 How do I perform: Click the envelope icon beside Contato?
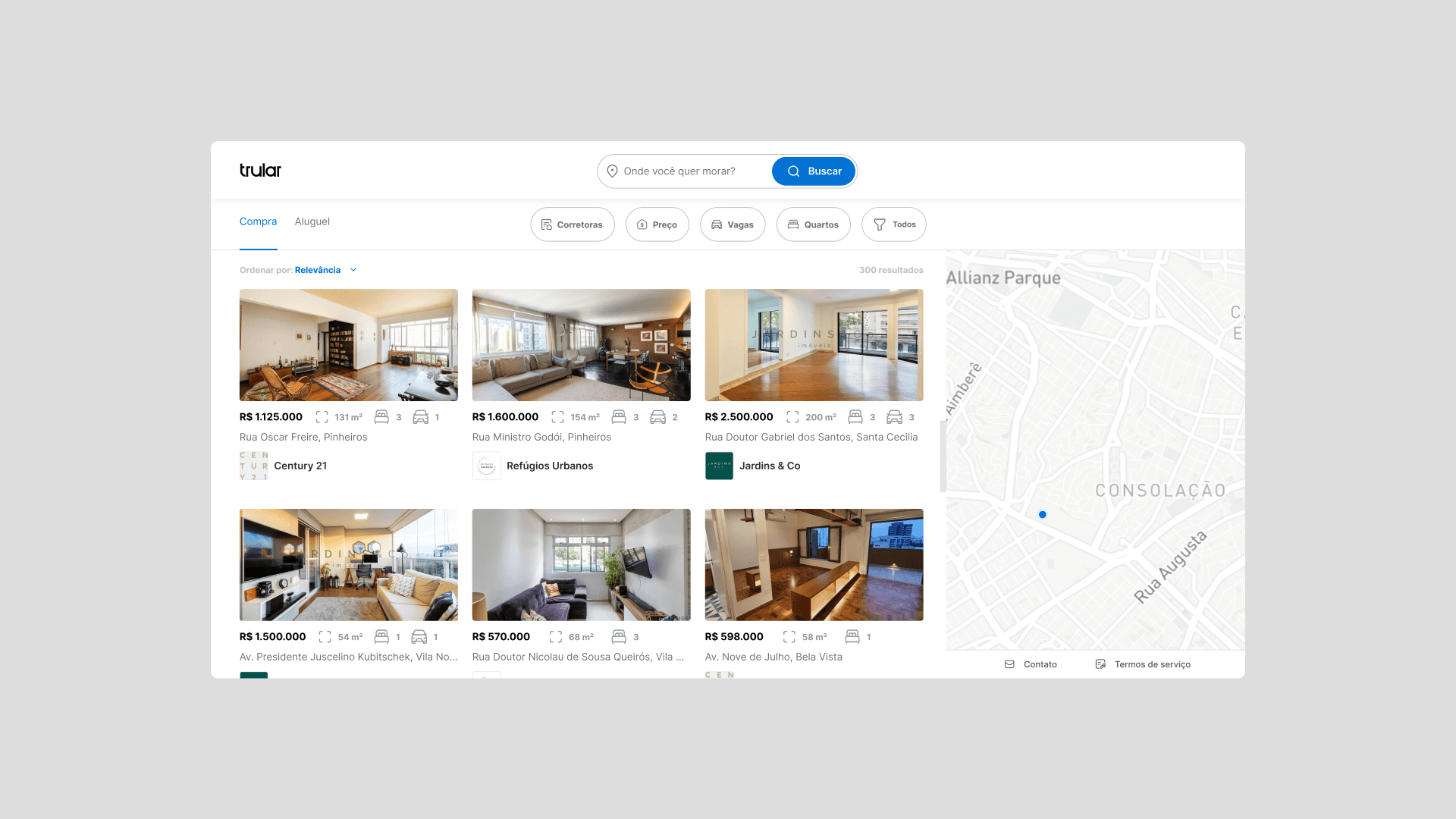point(1009,664)
